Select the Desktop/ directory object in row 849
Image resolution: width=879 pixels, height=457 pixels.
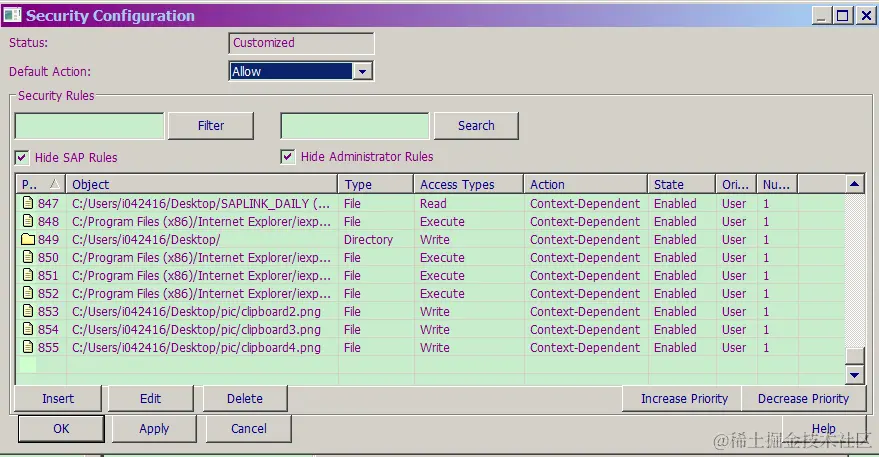tap(146, 239)
